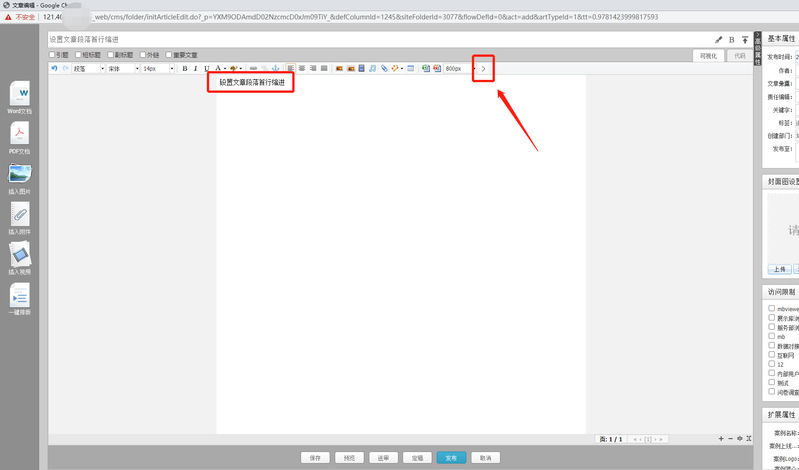Click the 保存 save button
Screen dimensions: 799x470
pos(315,457)
